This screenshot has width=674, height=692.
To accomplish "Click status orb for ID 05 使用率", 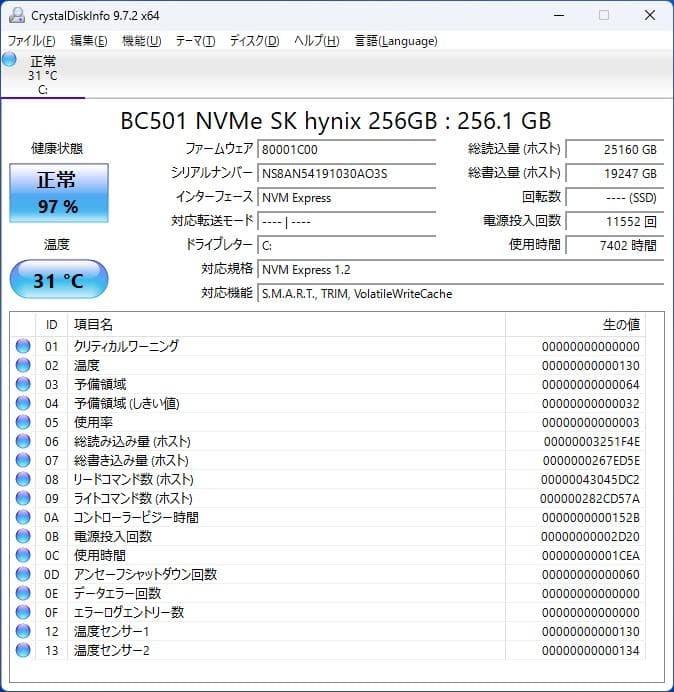I will (x=23, y=422).
